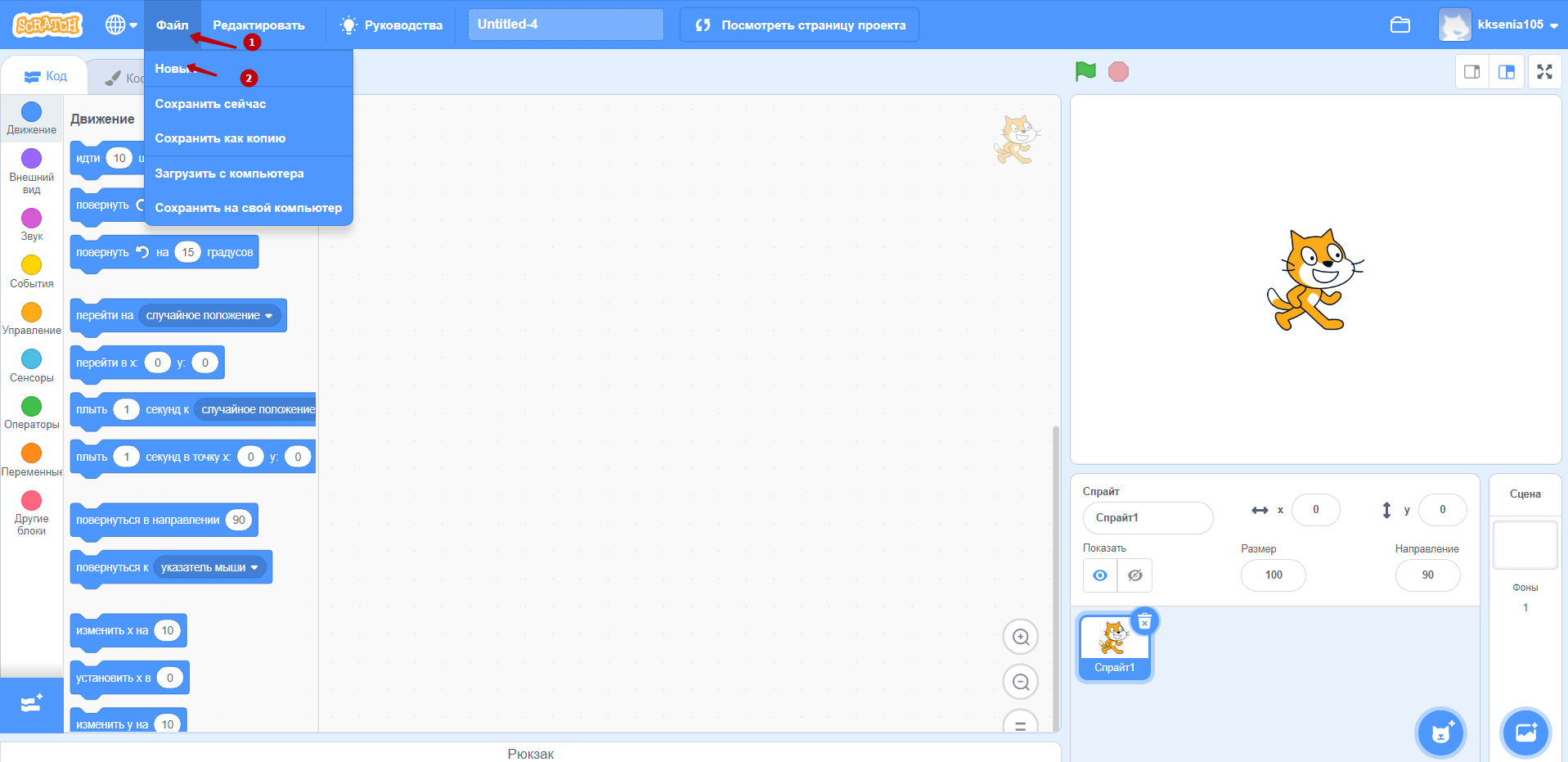Open My Stuff folder icon
This screenshot has width=1568, height=762.
pos(1400,25)
